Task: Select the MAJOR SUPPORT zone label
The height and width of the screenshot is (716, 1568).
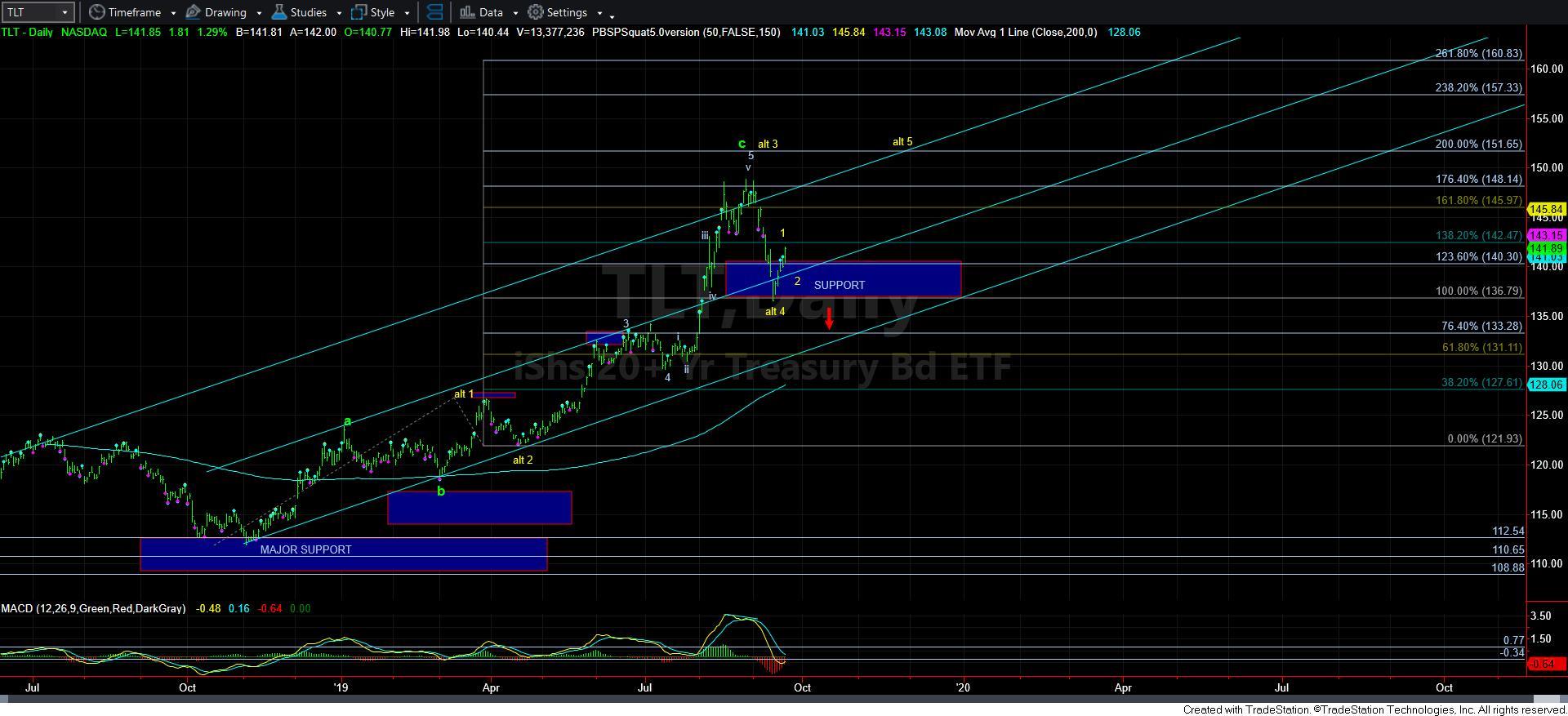Action: click(305, 549)
